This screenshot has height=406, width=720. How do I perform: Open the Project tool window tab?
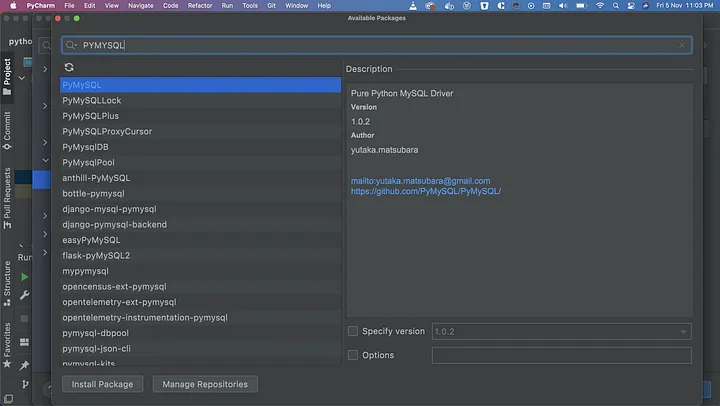[7, 76]
